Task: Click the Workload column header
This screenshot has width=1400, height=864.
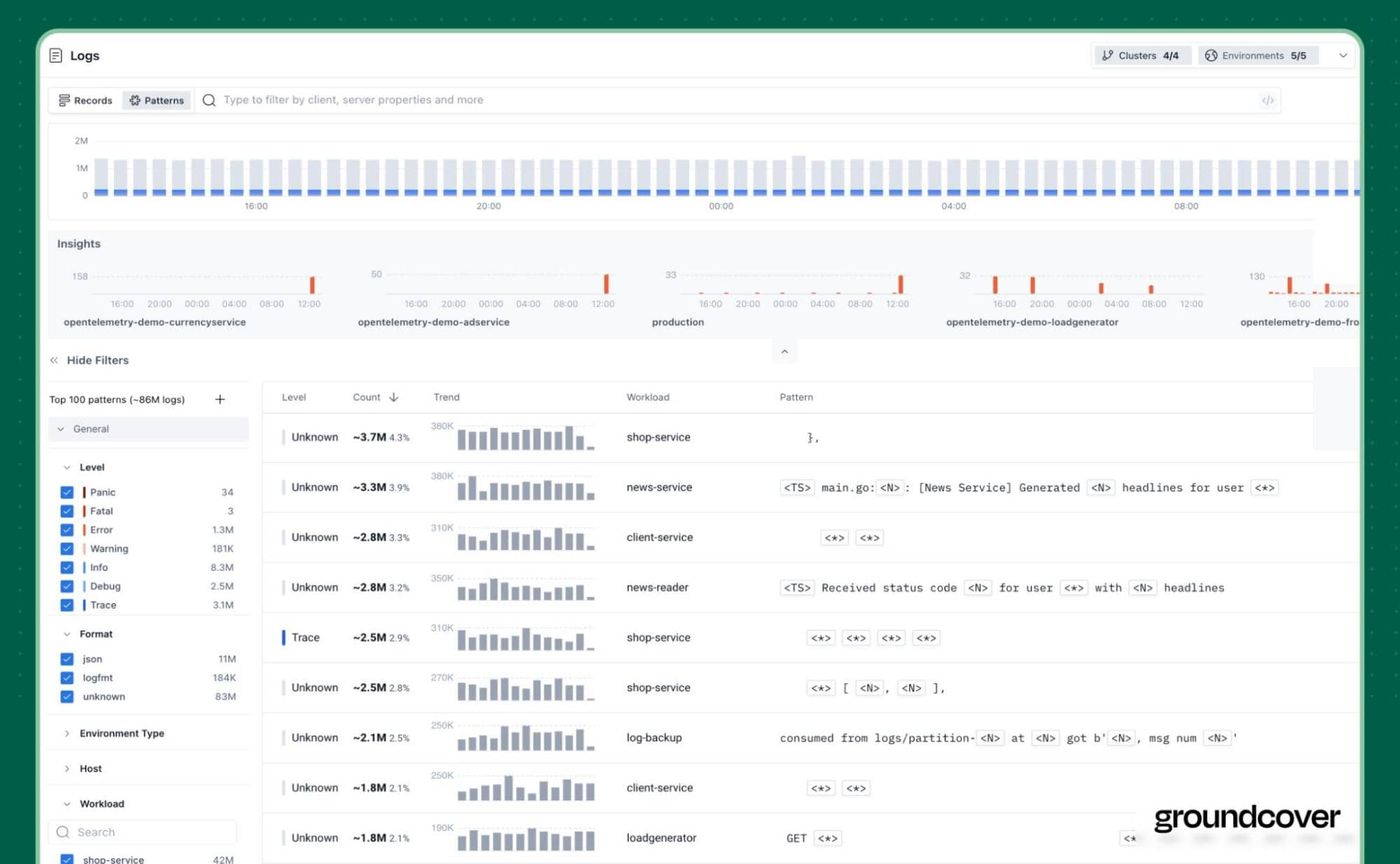Action: tap(648, 397)
